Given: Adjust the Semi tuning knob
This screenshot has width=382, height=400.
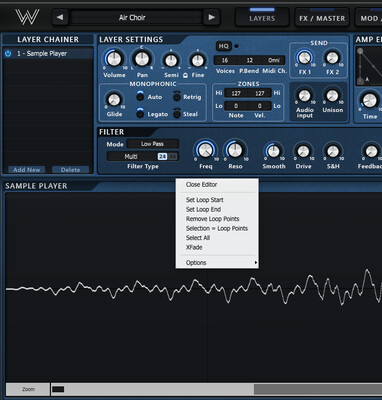Looking at the screenshot, I should 171,61.
